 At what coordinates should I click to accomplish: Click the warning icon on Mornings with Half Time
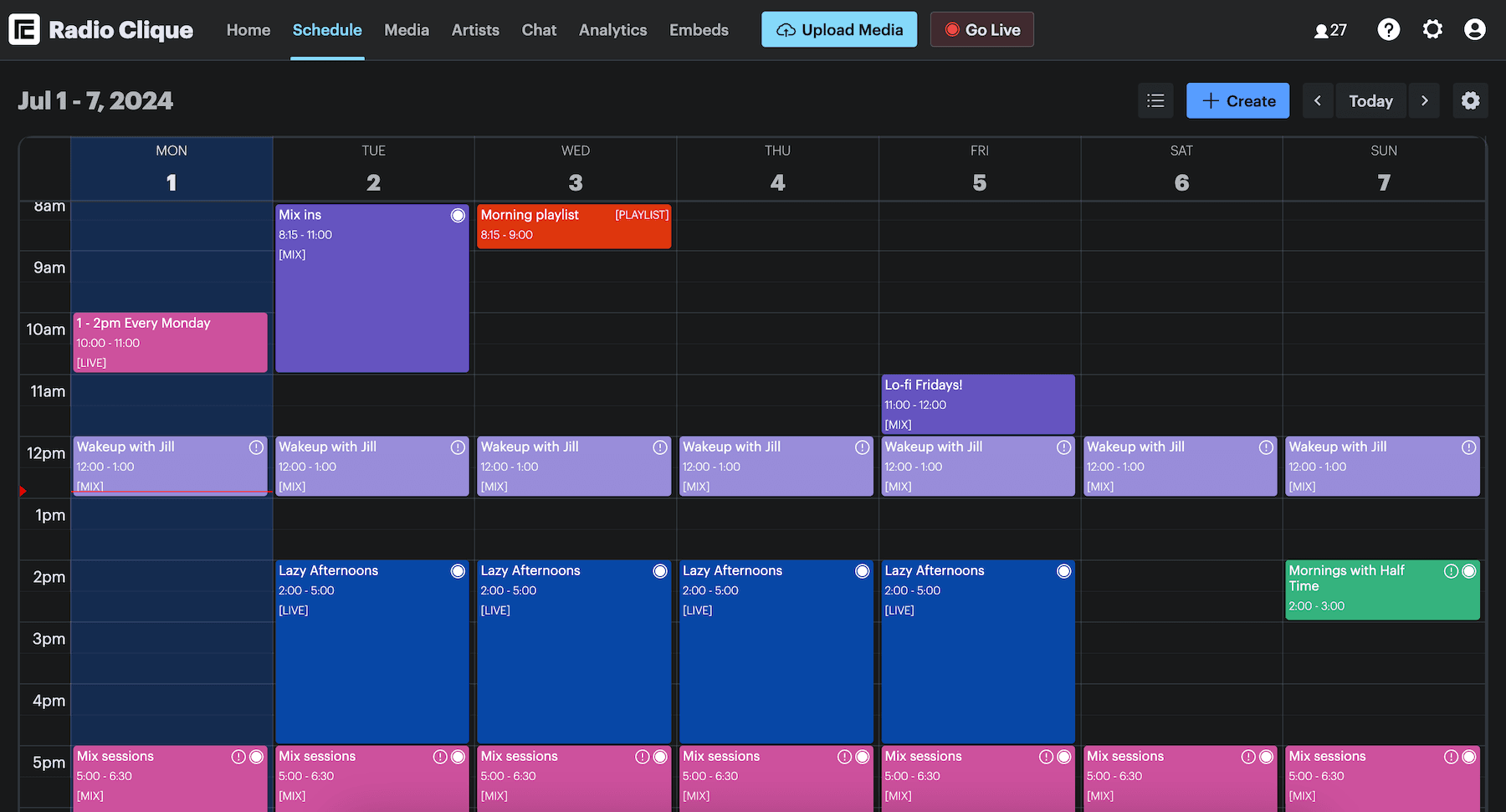coord(1452,571)
